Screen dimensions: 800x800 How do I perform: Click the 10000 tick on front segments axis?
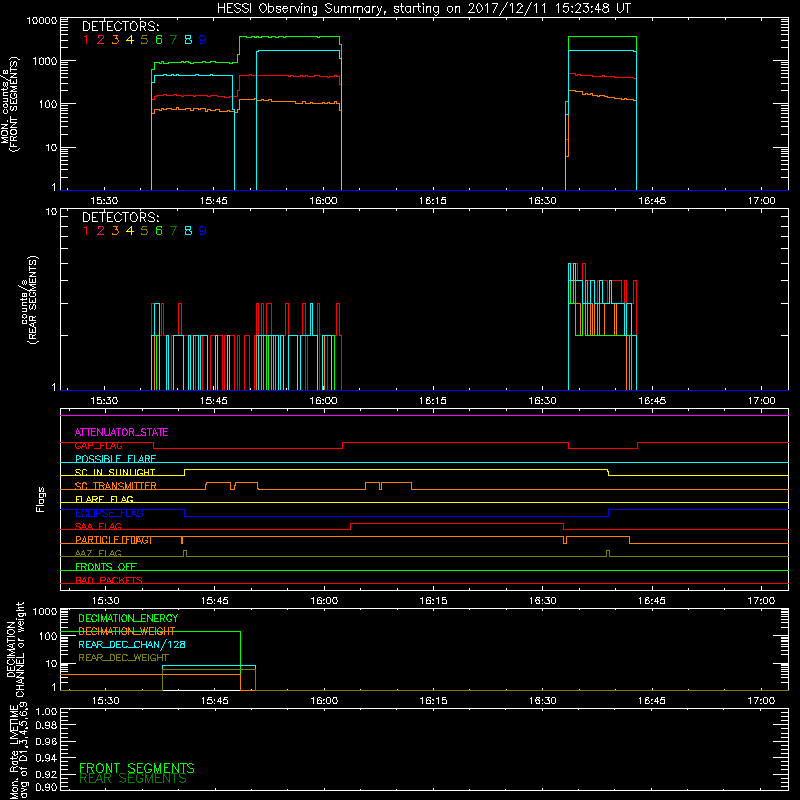(x=42, y=20)
